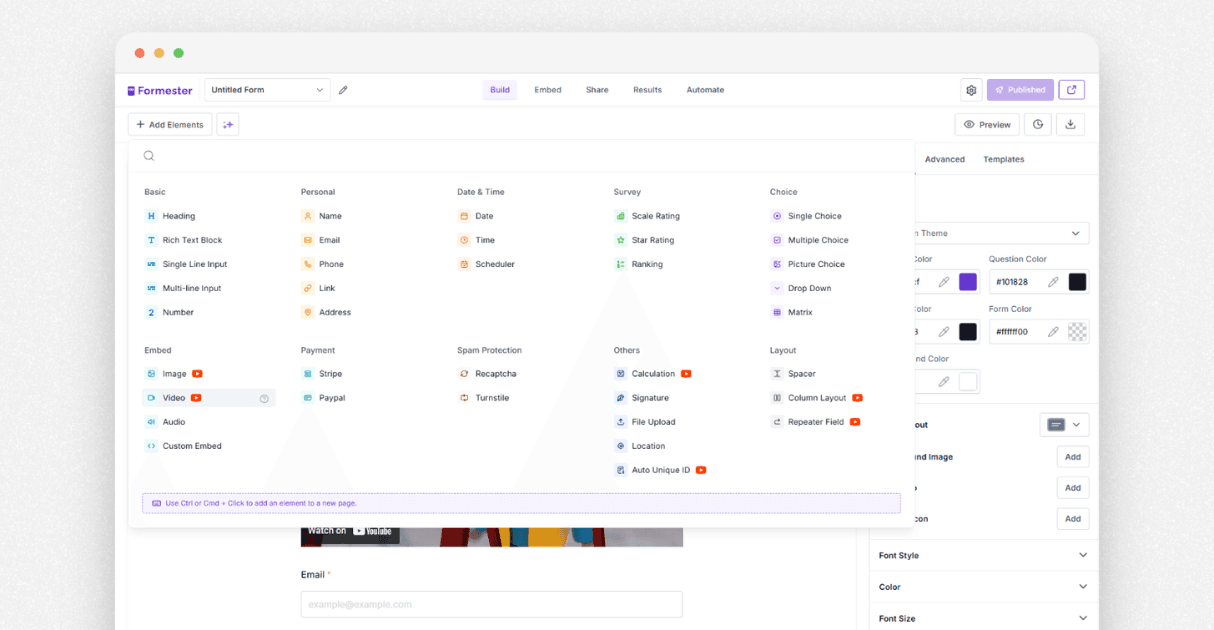Viewport: 1214px width, 630px height.
Task: Rename the form using the pencil icon
Action: tap(343, 89)
